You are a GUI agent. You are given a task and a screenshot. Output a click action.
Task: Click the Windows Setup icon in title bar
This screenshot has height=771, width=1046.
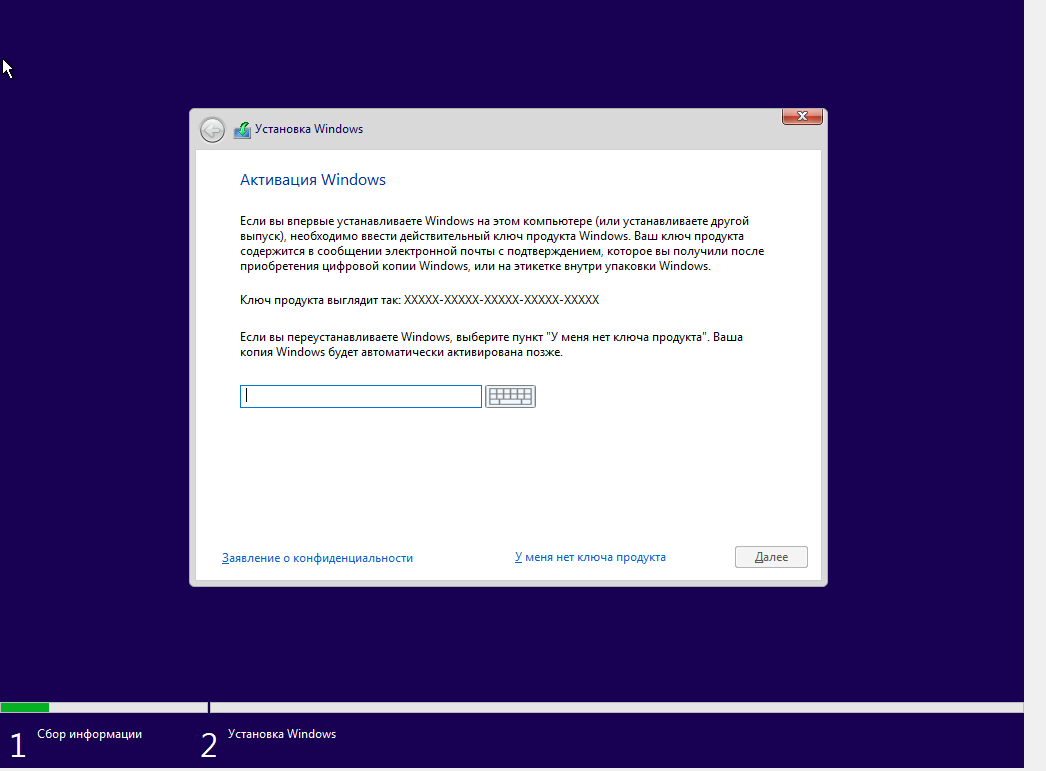click(x=242, y=129)
